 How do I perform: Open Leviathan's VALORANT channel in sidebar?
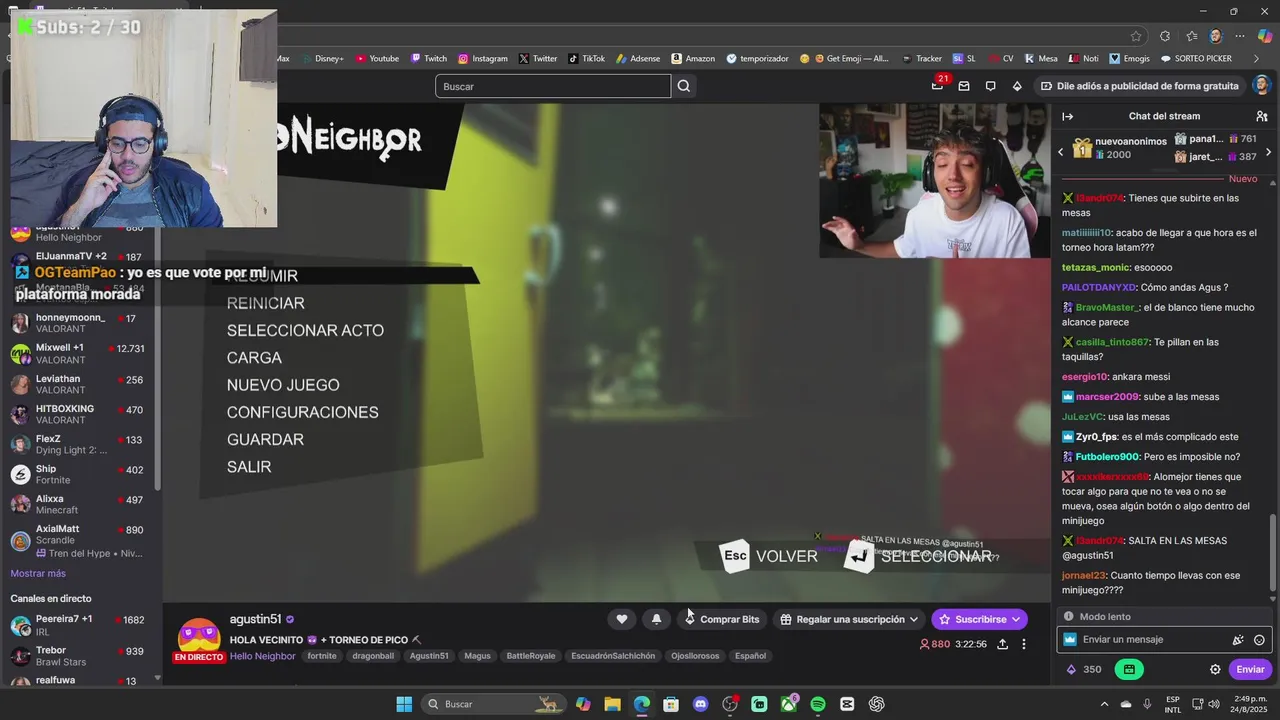click(x=82, y=385)
